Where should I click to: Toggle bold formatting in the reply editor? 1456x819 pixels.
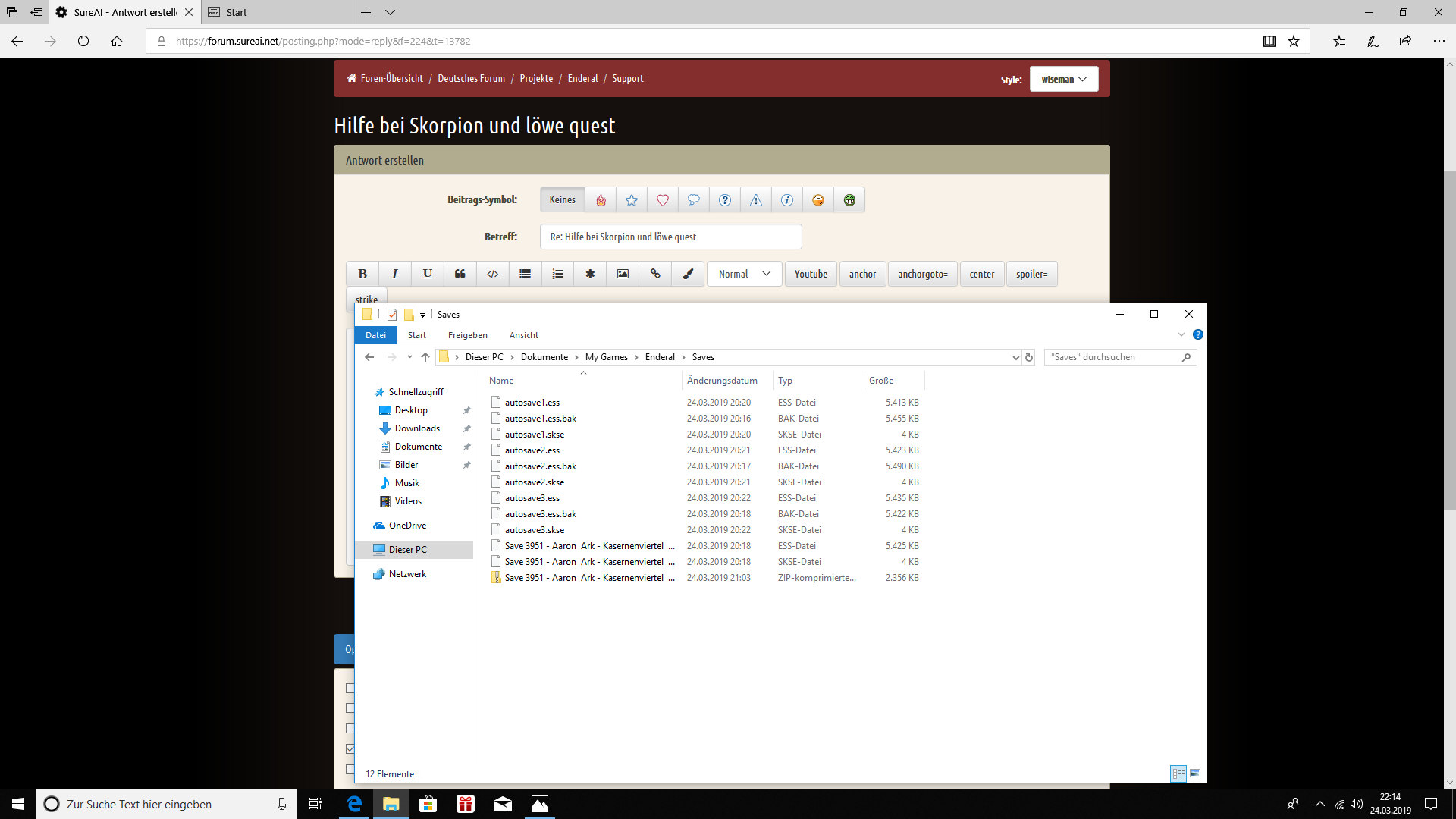[x=362, y=274]
